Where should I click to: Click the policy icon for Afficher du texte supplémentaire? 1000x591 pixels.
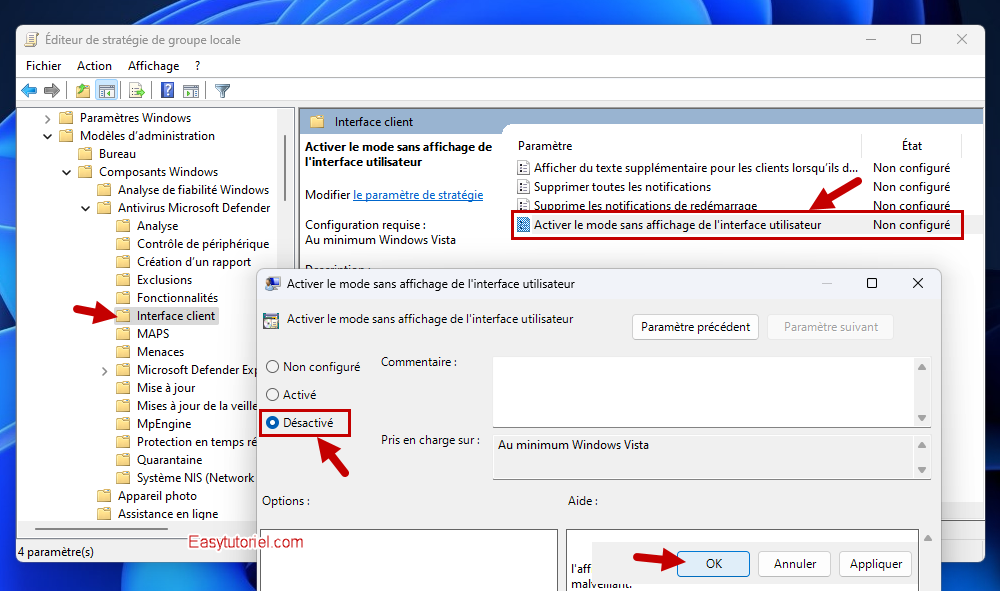(524, 168)
